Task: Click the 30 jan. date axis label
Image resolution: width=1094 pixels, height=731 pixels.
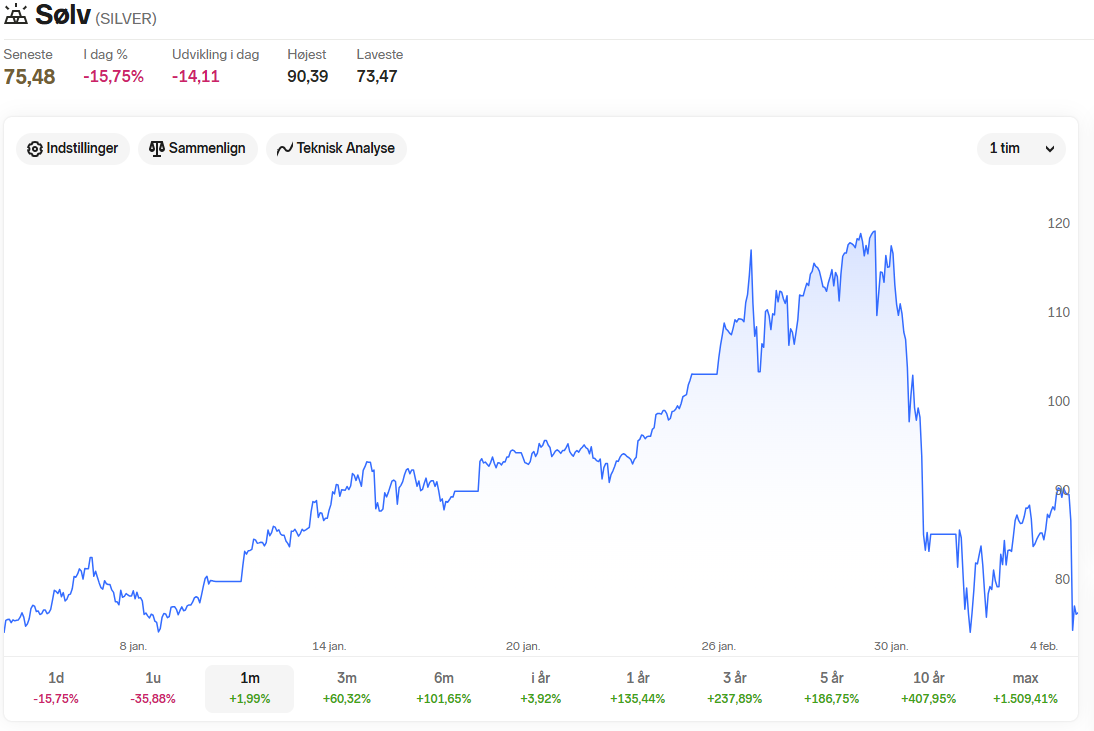Action: tap(891, 646)
